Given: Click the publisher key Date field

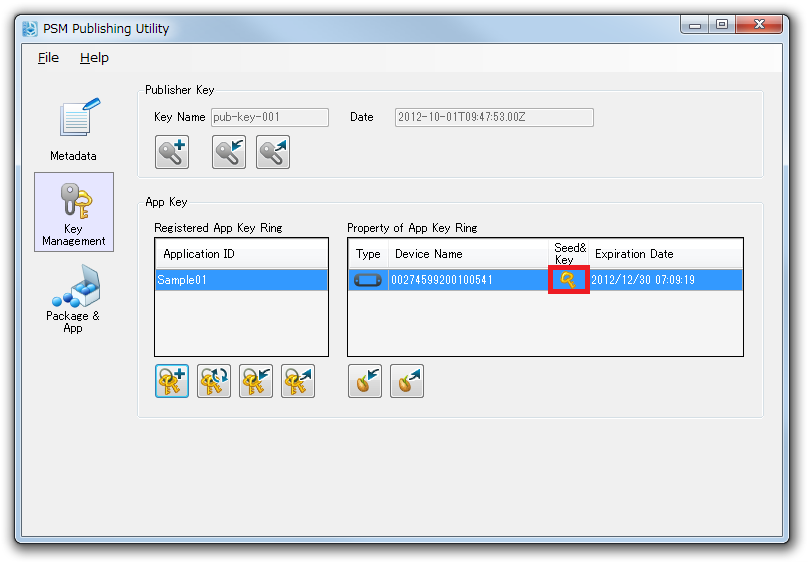Looking at the screenshot, I should (x=494, y=117).
